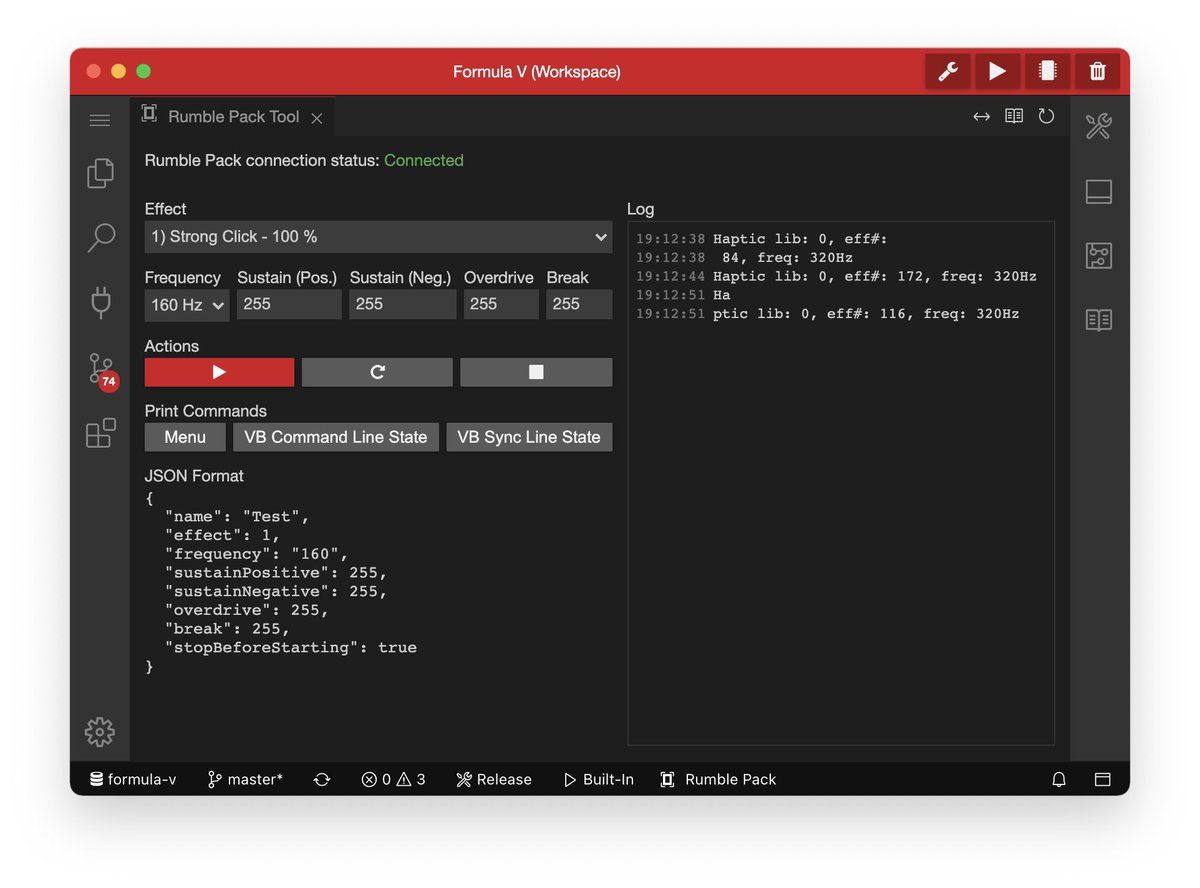Click the "stopBeforeStarting": true JSON line

[x=290, y=648]
